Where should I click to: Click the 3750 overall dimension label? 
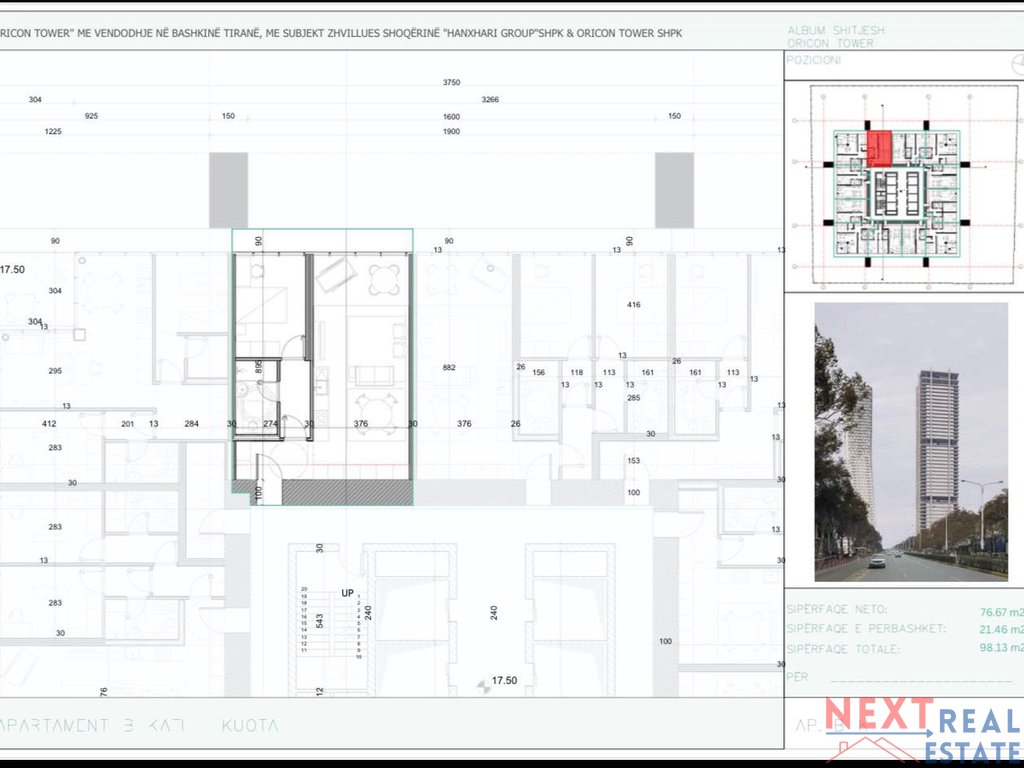(x=451, y=82)
